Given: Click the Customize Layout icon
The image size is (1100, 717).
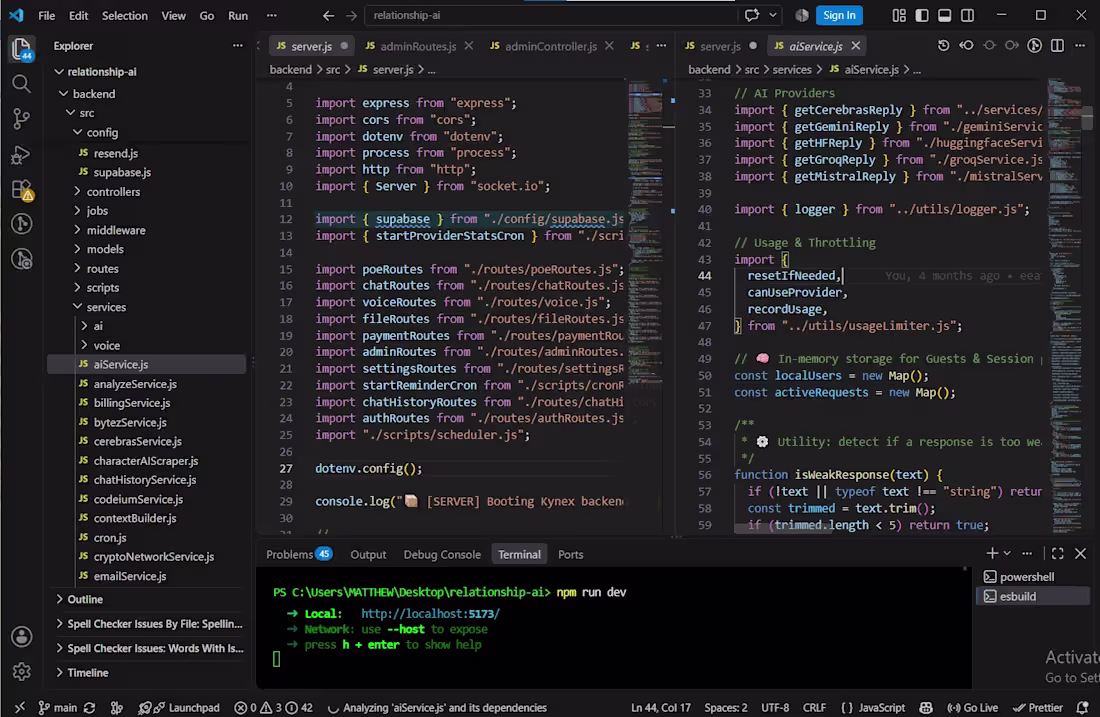Looking at the screenshot, I should click(x=899, y=15).
